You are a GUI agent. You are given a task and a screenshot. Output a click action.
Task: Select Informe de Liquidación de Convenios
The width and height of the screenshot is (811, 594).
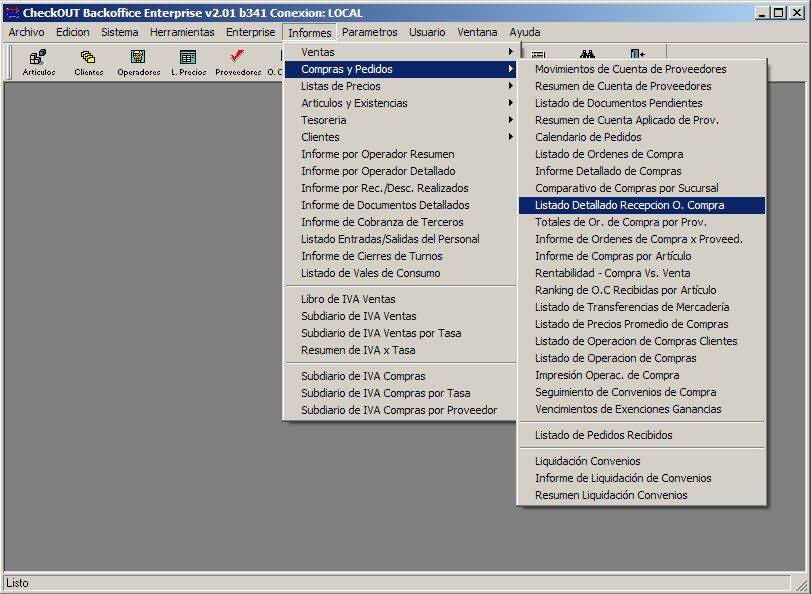642,479
